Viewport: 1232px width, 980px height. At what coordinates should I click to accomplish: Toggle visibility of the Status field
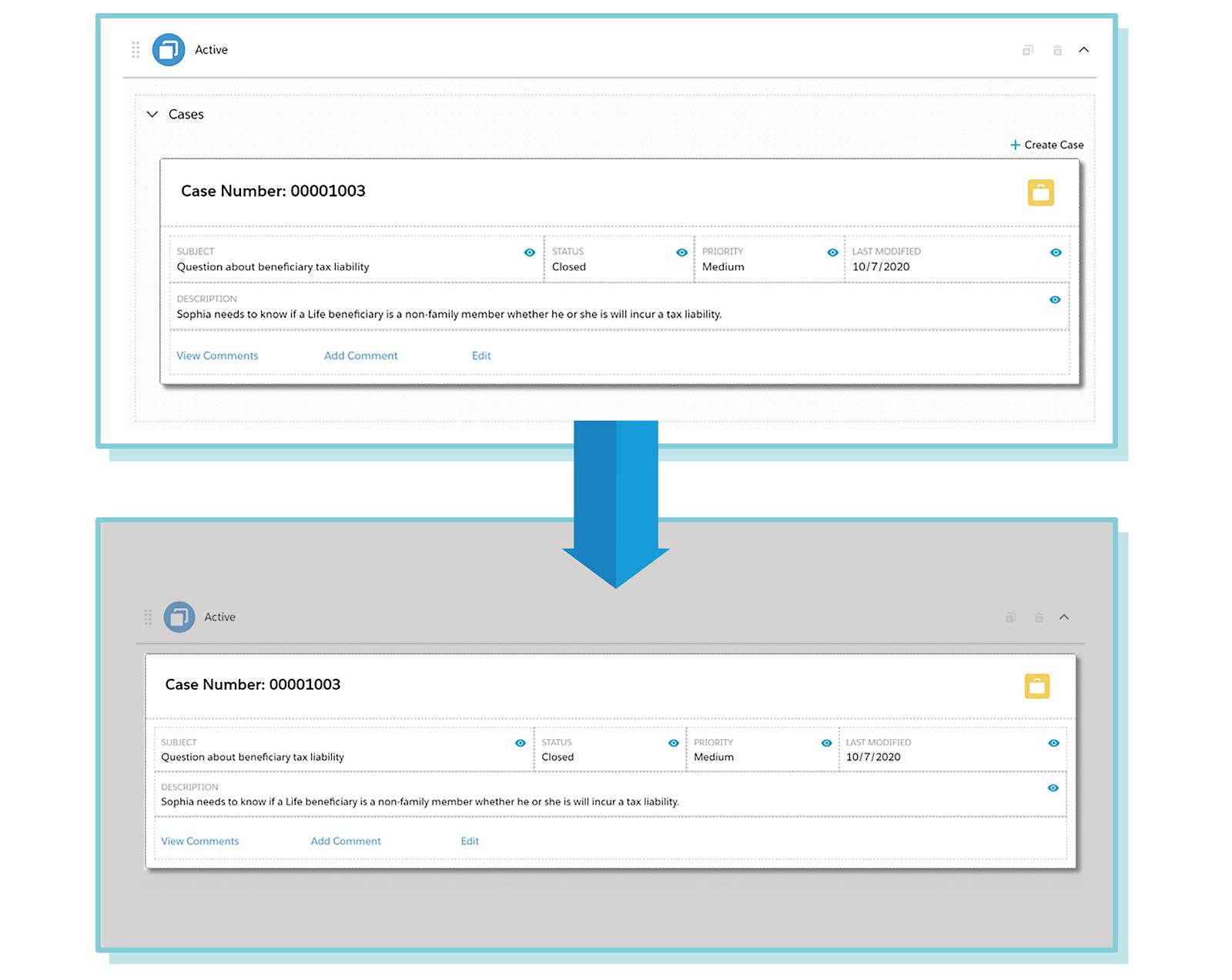click(681, 252)
